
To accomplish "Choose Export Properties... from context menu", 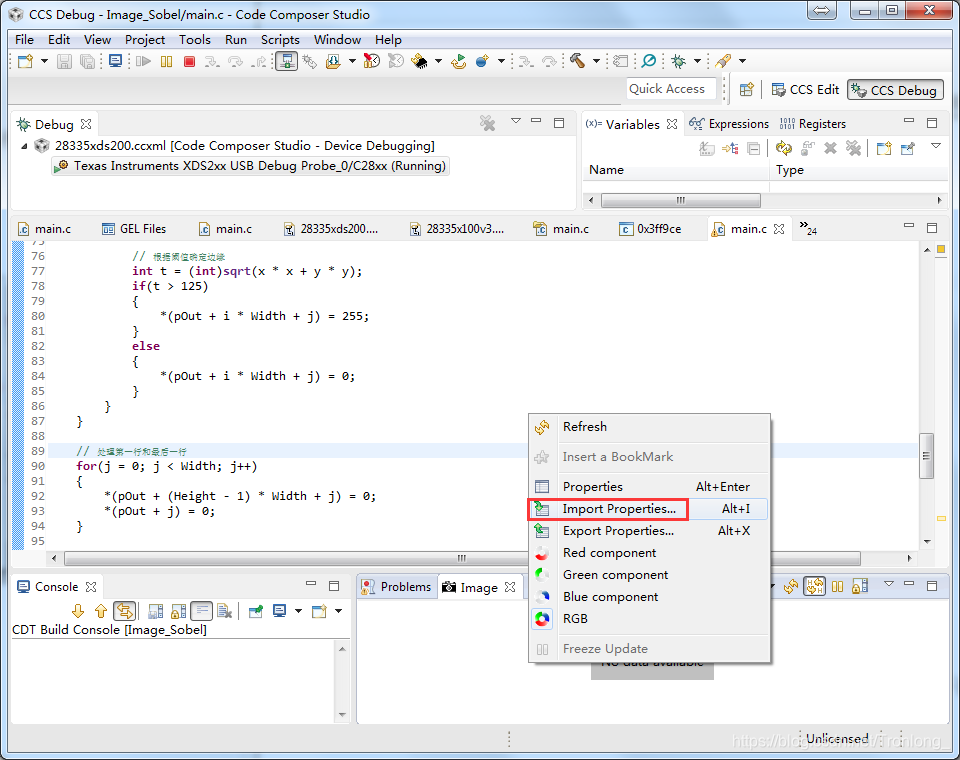I will [x=649, y=531].
